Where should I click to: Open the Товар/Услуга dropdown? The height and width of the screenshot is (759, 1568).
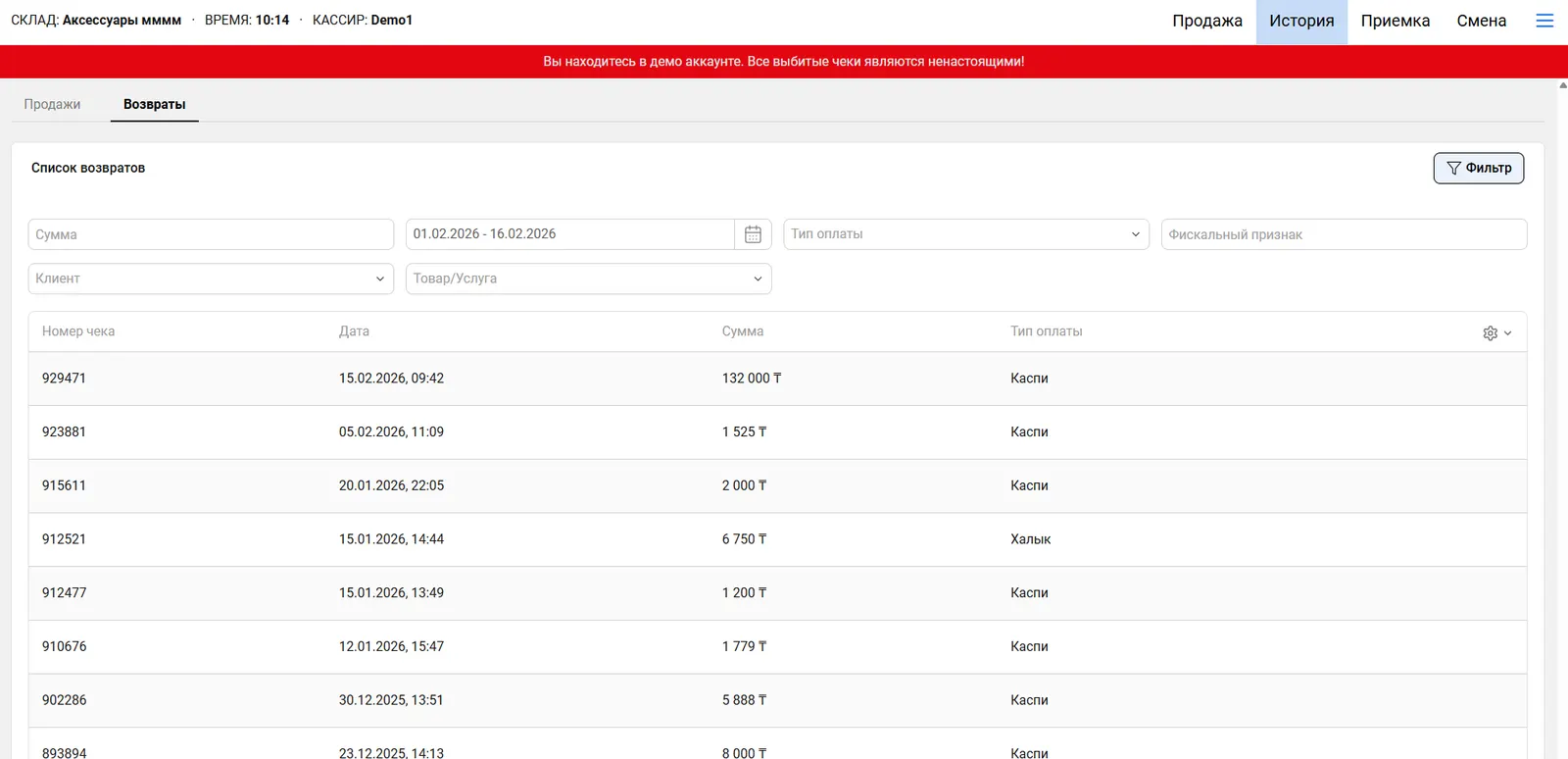pyautogui.click(x=588, y=278)
